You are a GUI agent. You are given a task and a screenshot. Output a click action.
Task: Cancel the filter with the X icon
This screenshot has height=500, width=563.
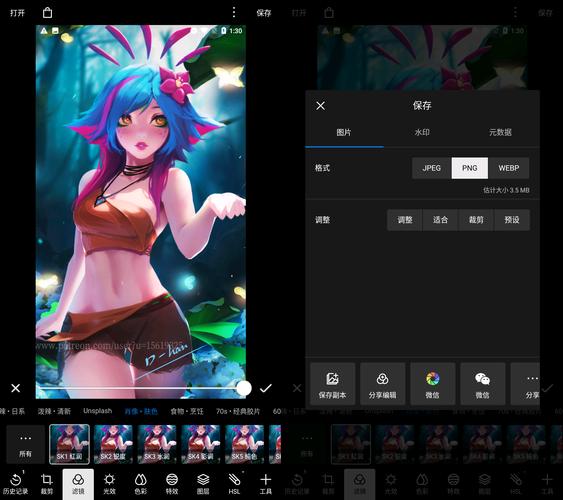click(15, 388)
